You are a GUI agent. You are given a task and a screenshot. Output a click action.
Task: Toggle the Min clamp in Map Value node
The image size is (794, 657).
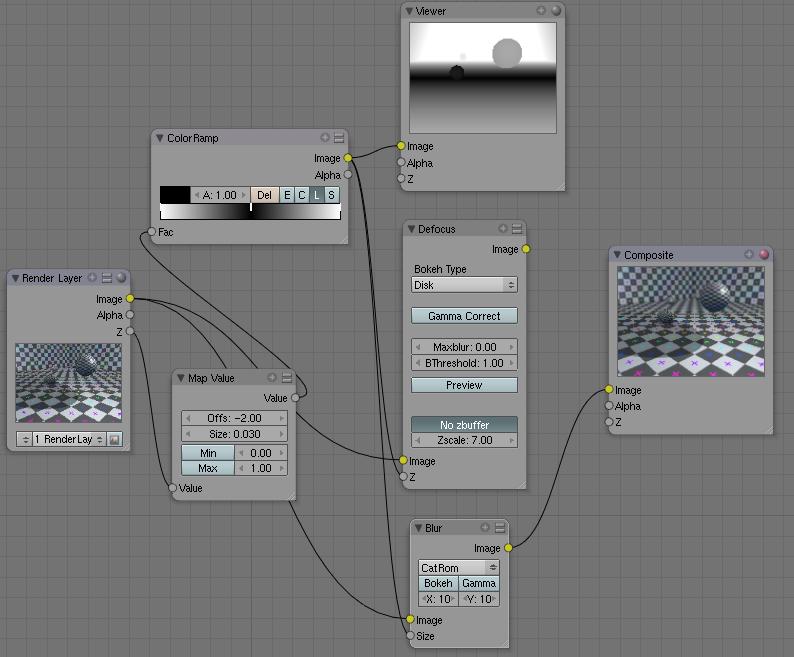pos(208,453)
